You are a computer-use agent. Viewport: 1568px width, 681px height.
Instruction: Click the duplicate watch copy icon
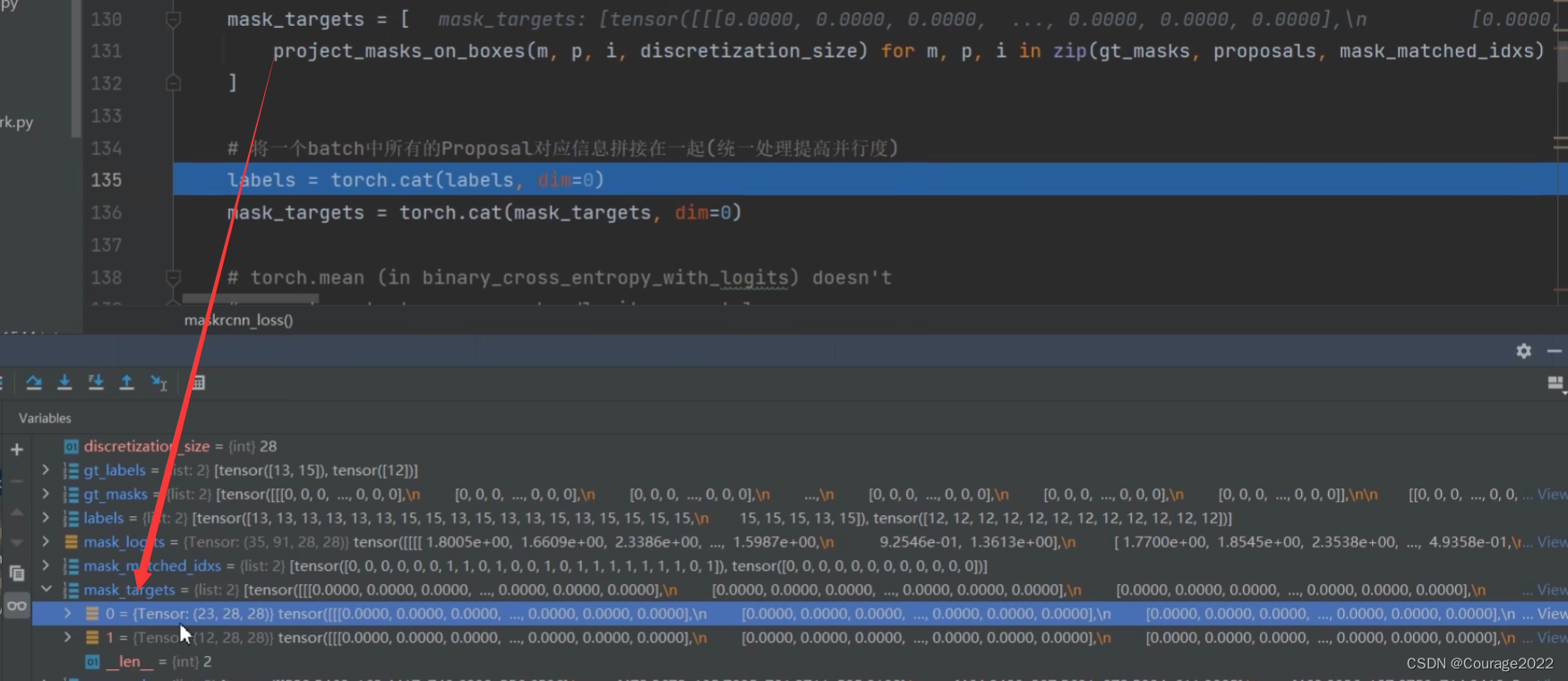pyautogui.click(x=17, y=573)
